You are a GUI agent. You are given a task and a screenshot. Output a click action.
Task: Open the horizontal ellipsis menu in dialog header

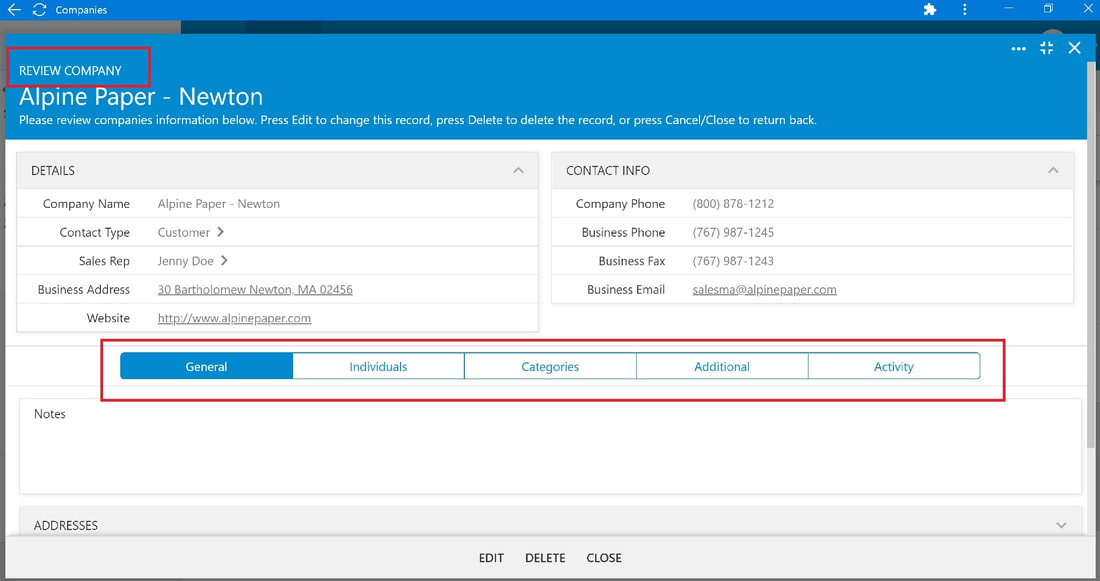coord(1019,48)
